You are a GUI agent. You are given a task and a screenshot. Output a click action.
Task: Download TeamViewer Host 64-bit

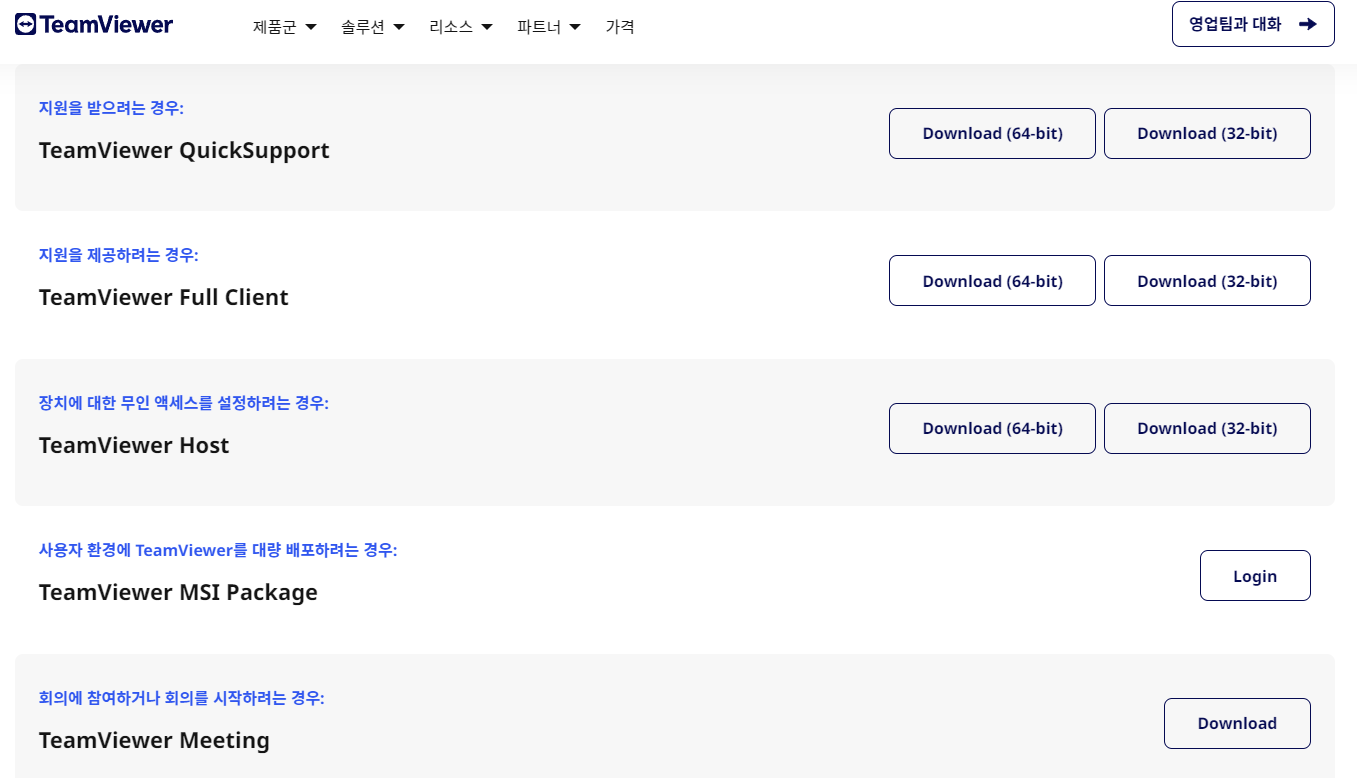(992, 428)
